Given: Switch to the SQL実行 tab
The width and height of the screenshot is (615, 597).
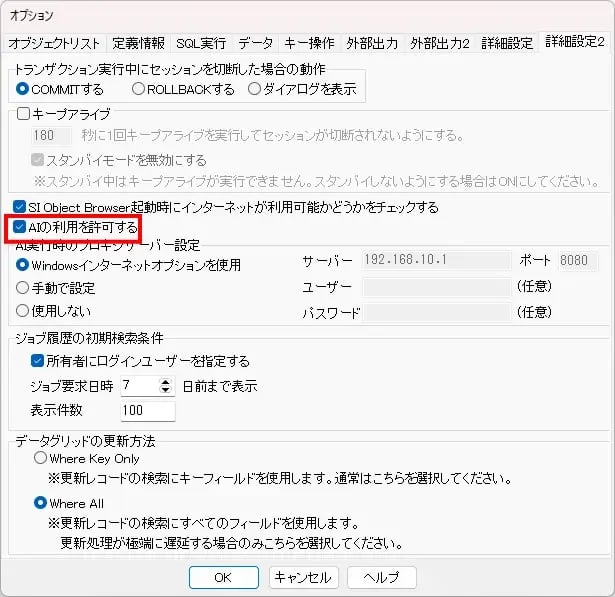Looking at the screenshot, I should click(201, 43).
